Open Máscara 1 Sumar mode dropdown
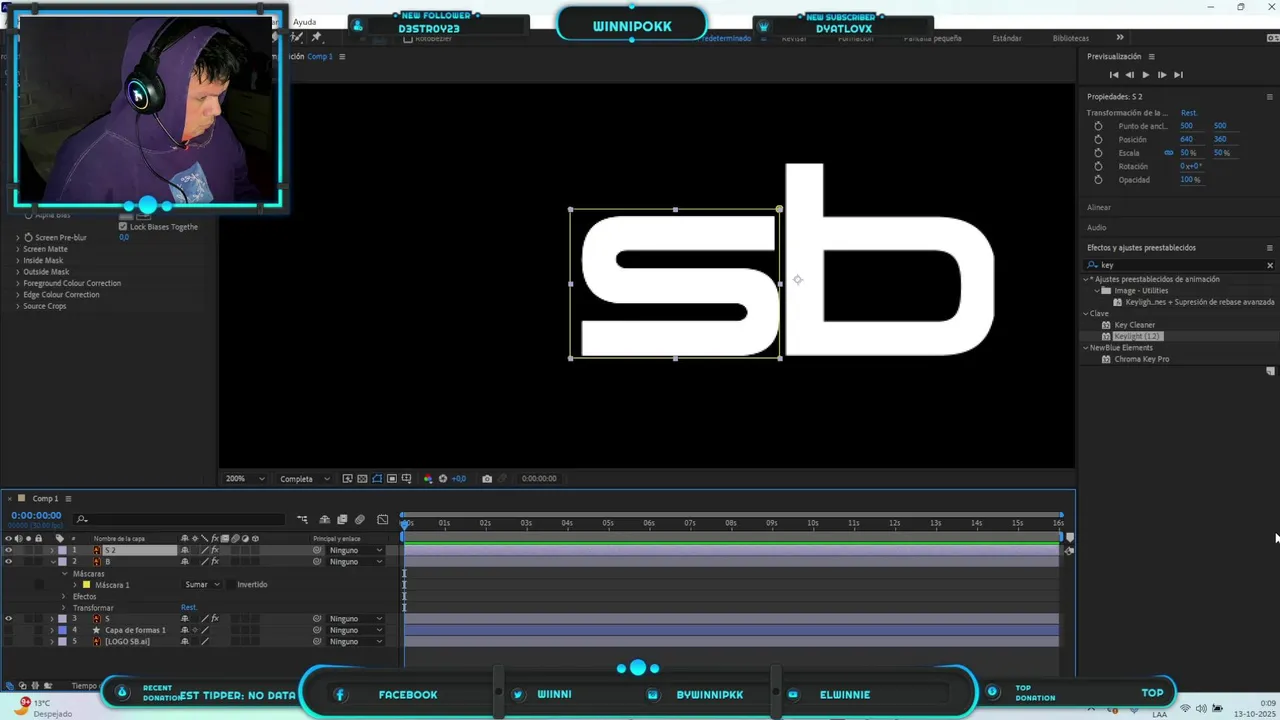1280x720 pixels. coord(202,585)
